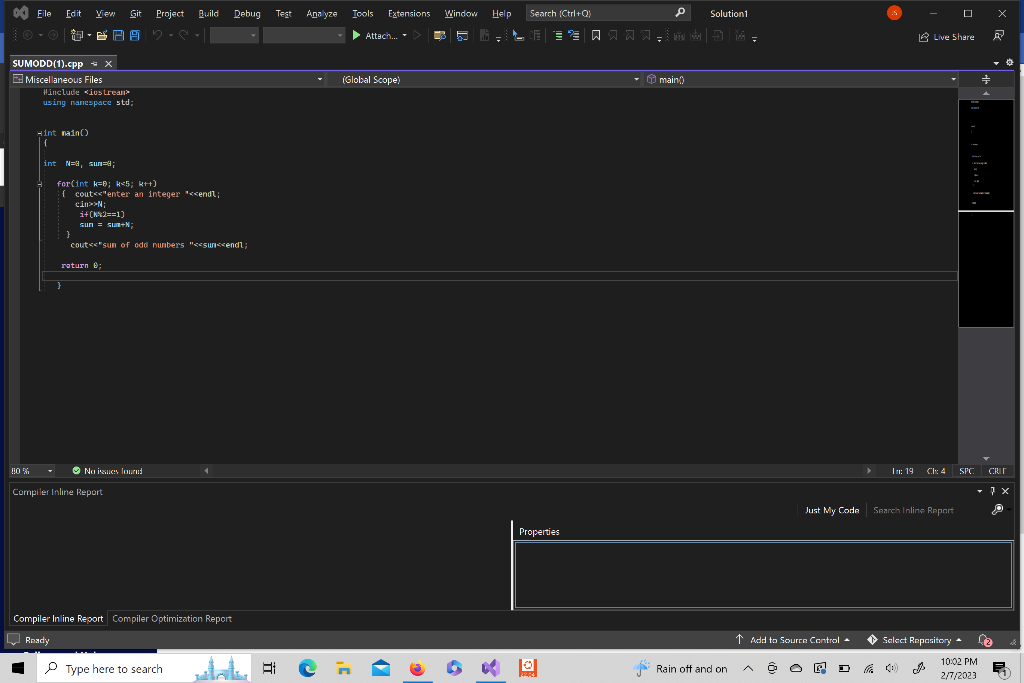Open Mail app from the taskbar
Screen dimensions: 1024x683
coord(381,668)
